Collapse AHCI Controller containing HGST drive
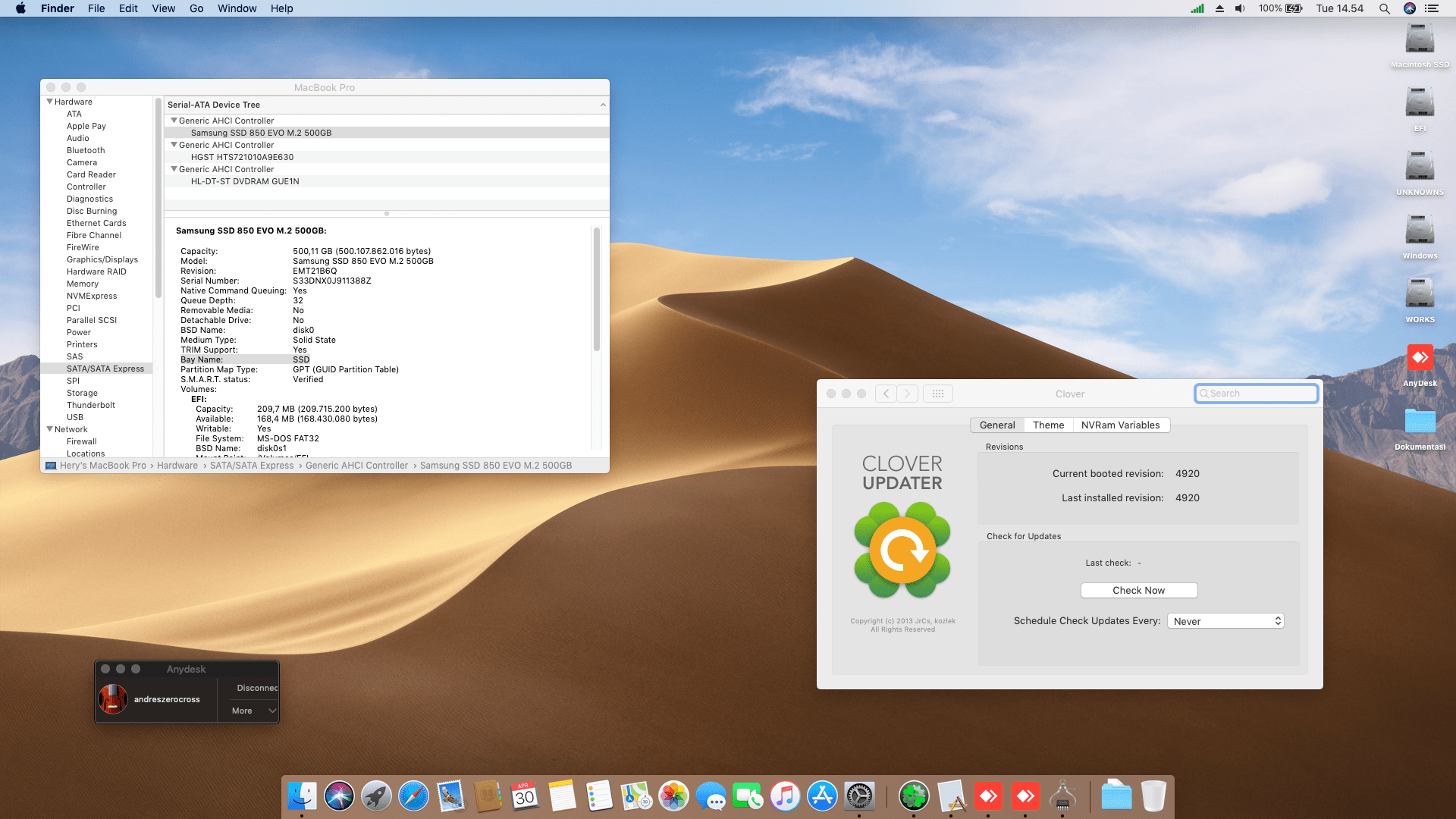This screenshot has width=1456, height=819. pos(174,145)
